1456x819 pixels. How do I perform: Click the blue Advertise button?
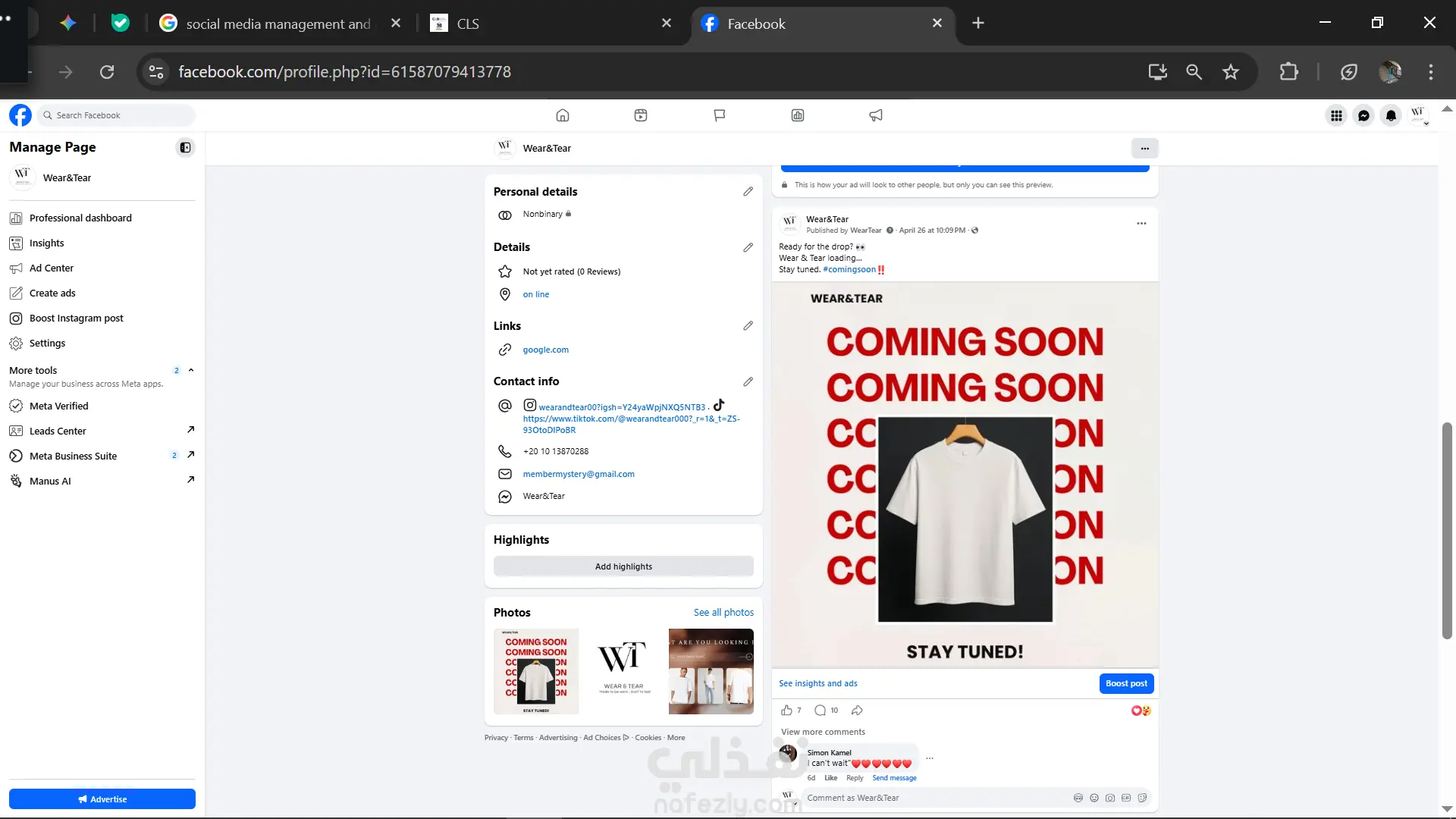(102, 799)
